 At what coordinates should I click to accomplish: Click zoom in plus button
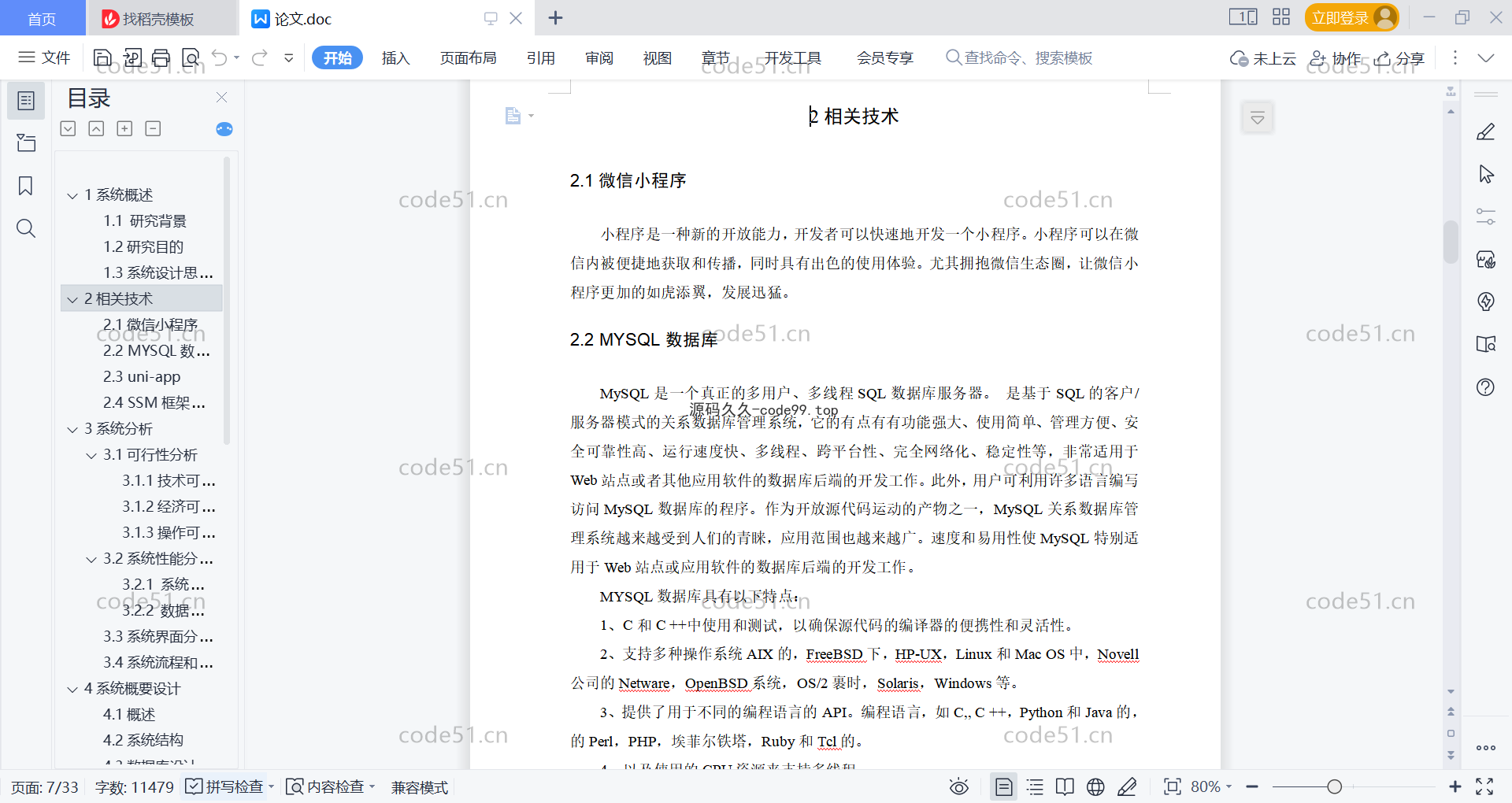(1455, 786)
